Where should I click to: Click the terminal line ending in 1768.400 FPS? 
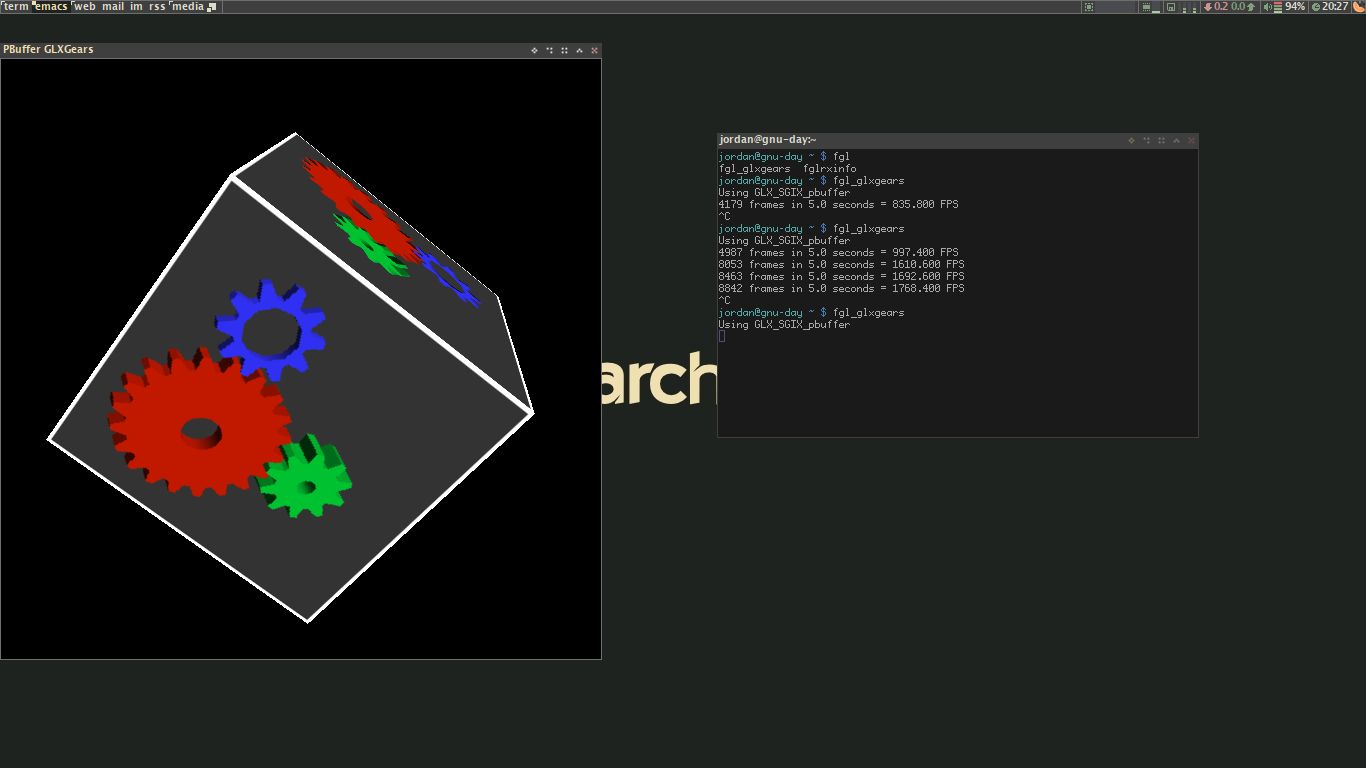(841, 289)
